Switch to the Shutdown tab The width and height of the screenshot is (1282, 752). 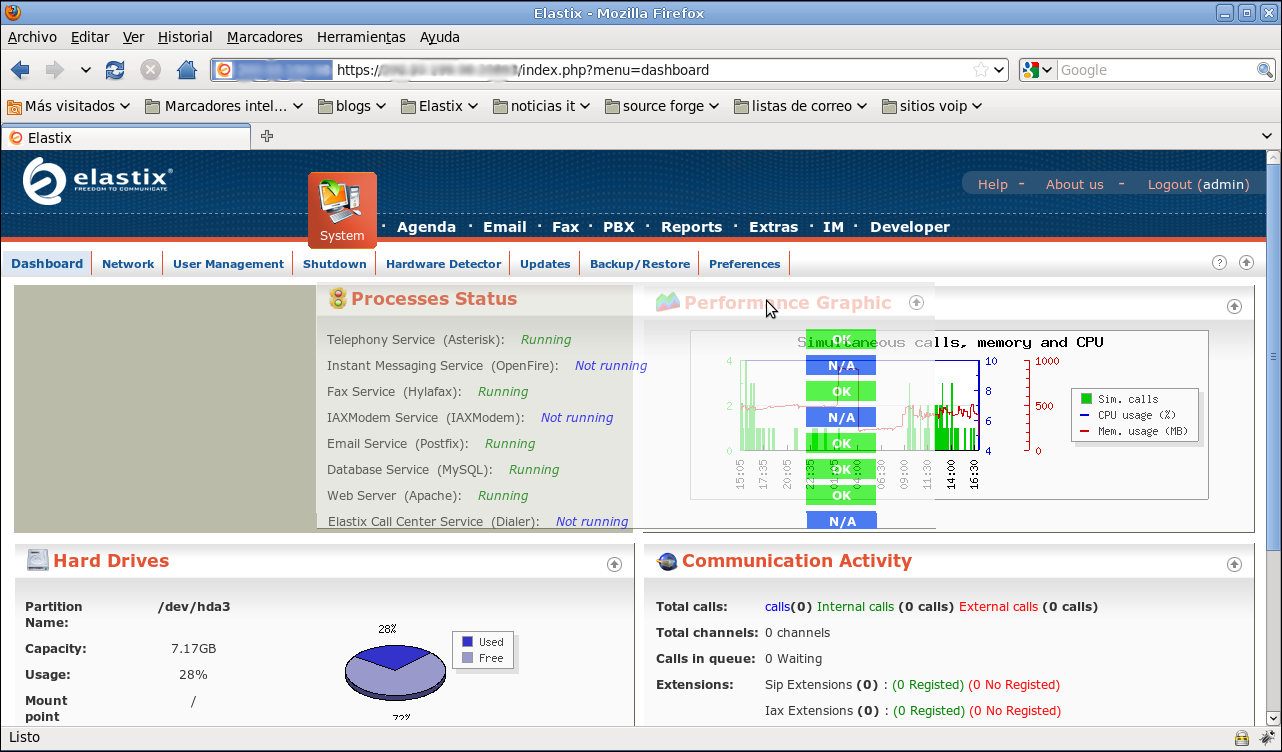click(335, 264)
